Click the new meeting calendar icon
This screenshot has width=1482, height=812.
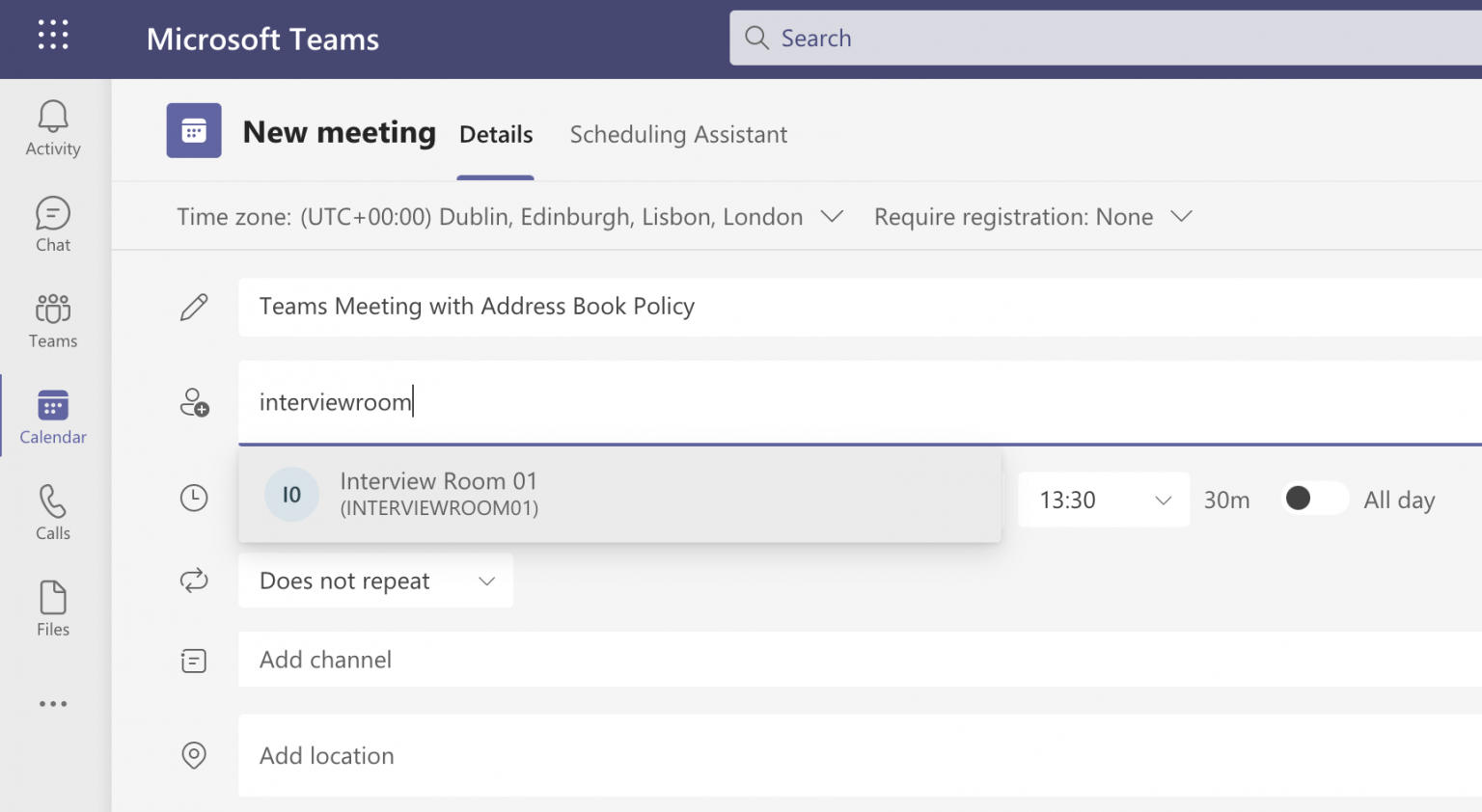[x=194, y=130]
